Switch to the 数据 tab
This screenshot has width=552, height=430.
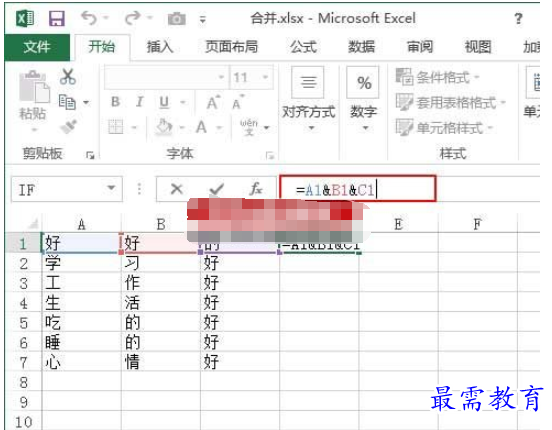tap(362, 47)
